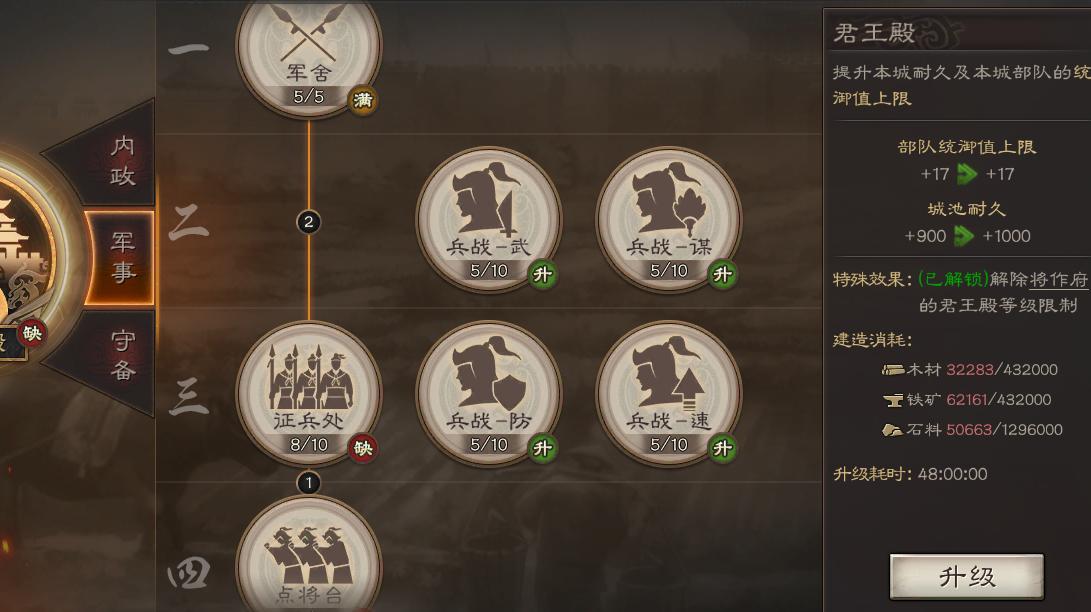Viewport: 1091px width, 612px height.
Task: Select the 兵战-谋 strategy skill icon
Action: [669, 220]
